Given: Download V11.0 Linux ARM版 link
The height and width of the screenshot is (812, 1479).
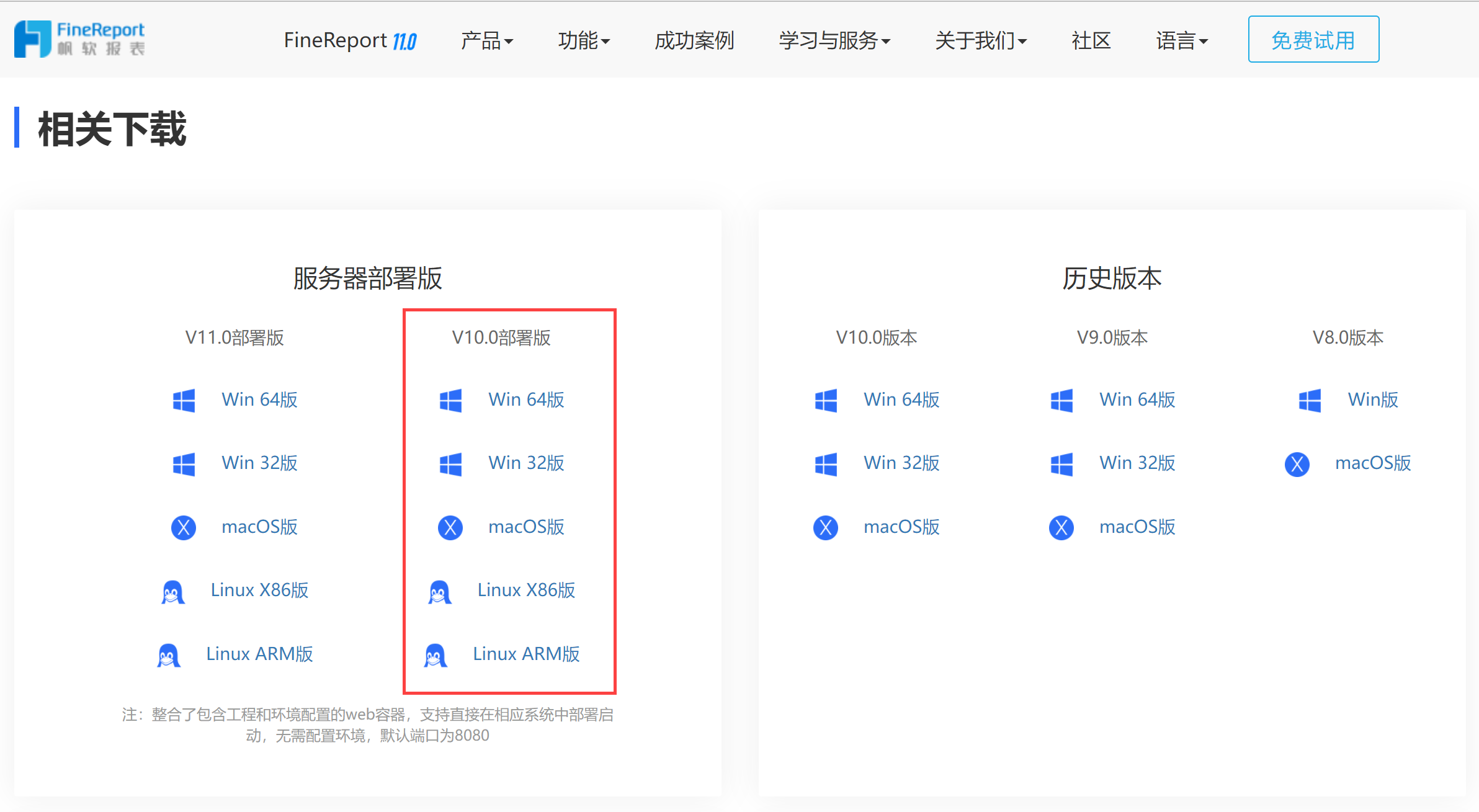Looking at the screenshot, I should [x=259, y=654].
